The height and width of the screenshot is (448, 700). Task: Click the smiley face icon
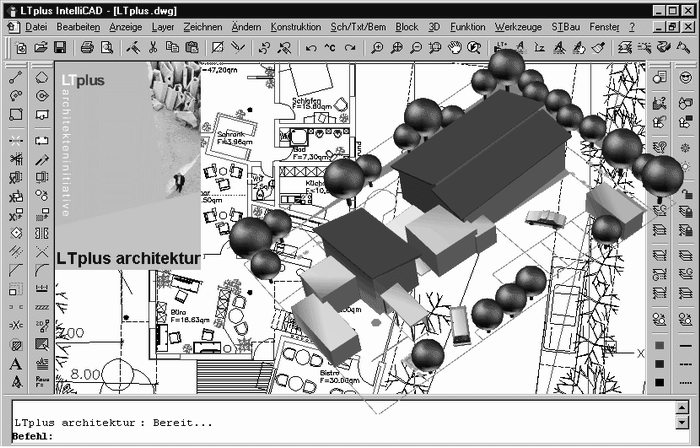(x=685, y=78)
